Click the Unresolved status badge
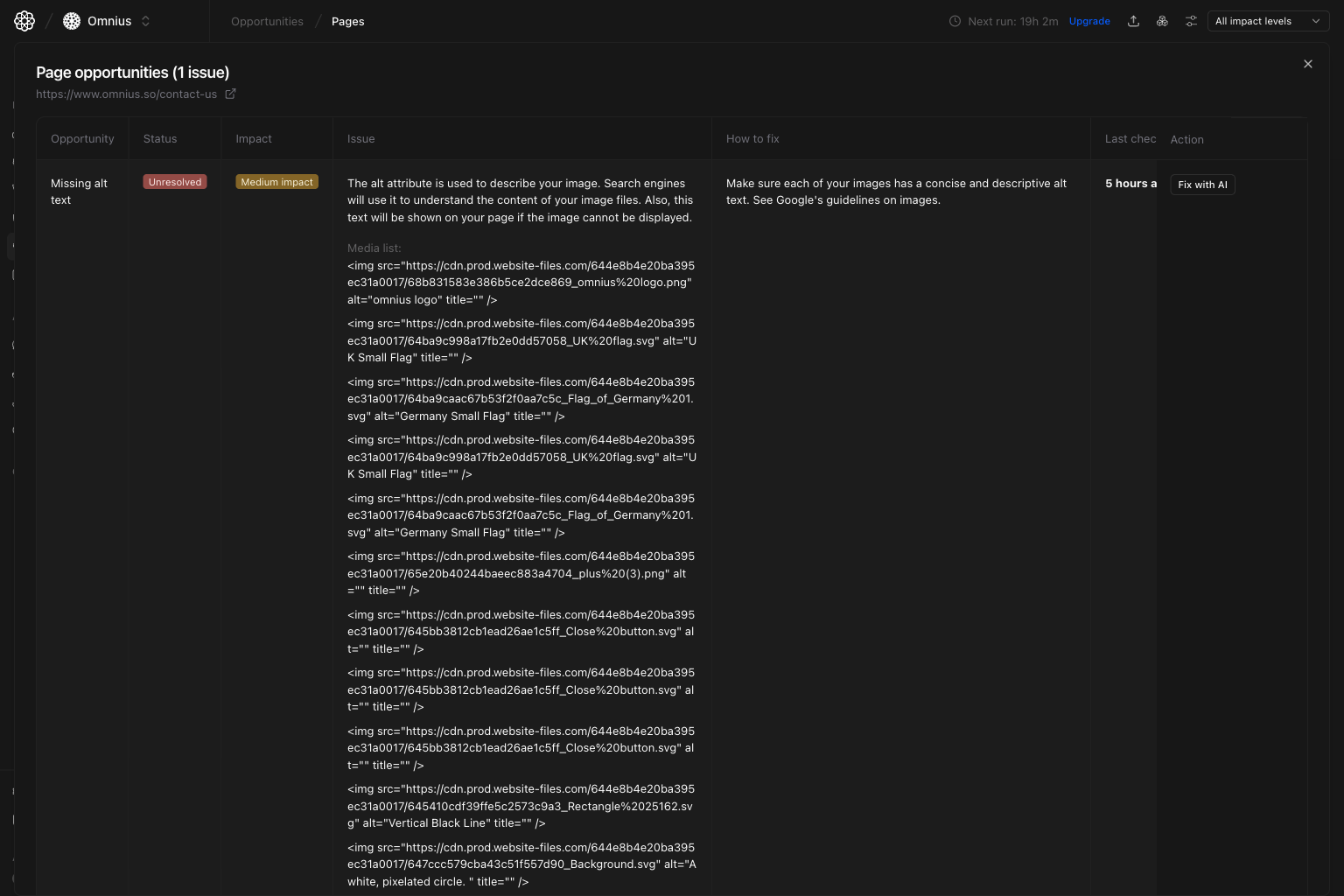The image size is (1344, 896). [174, 181]
